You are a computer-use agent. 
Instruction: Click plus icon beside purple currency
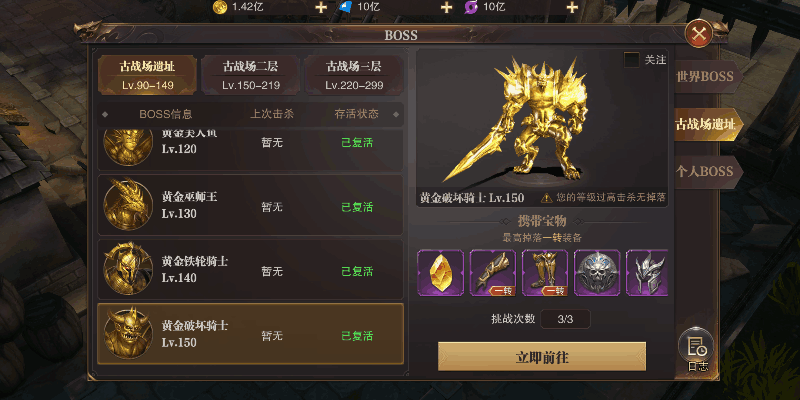point(572,7)
